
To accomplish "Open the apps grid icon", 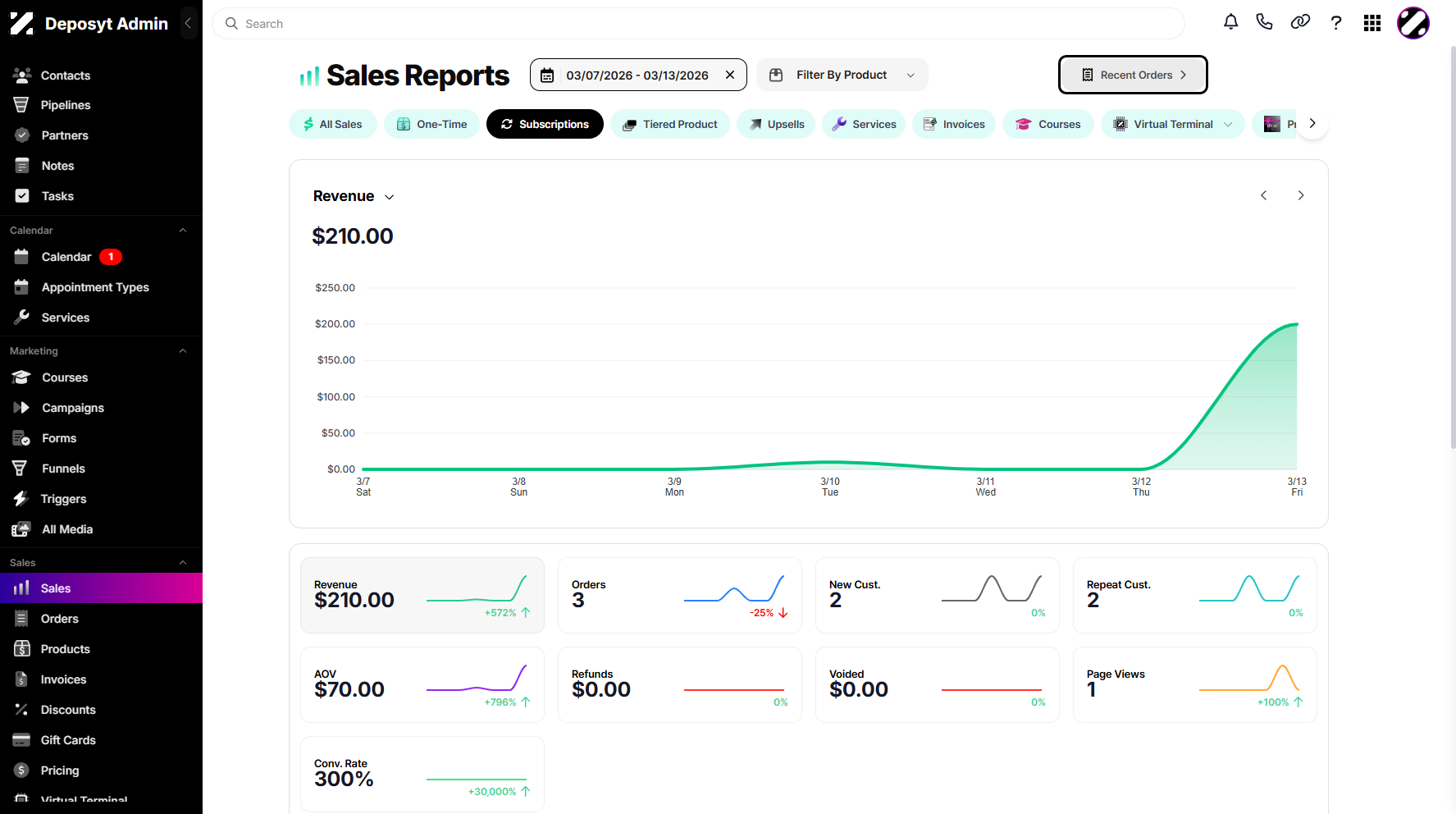I will 1372,23.
